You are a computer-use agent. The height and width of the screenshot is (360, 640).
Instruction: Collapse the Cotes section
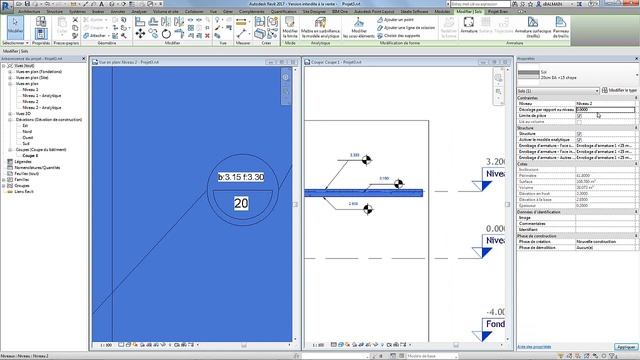coord(636,164)
